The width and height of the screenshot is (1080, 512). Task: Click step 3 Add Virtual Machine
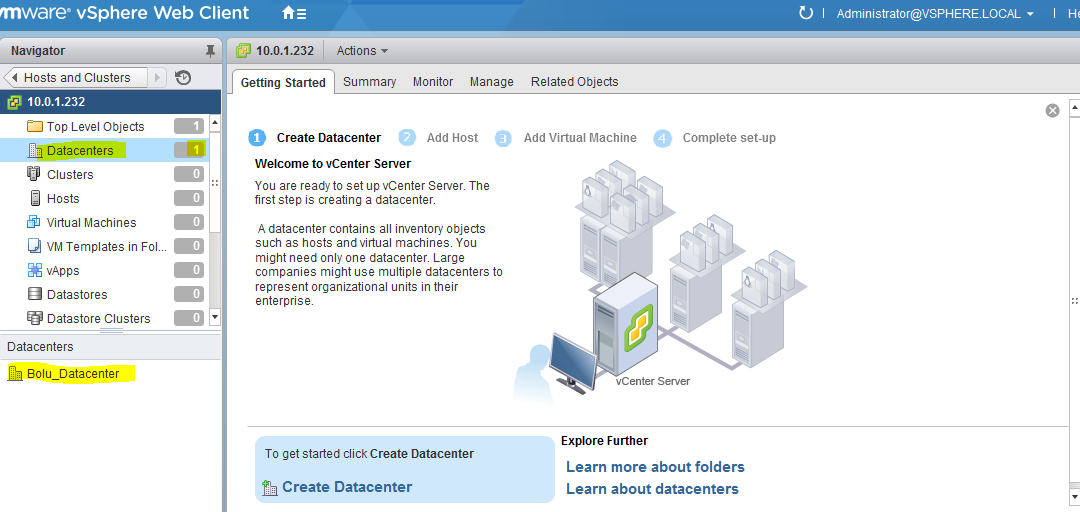tap(565, 138)
